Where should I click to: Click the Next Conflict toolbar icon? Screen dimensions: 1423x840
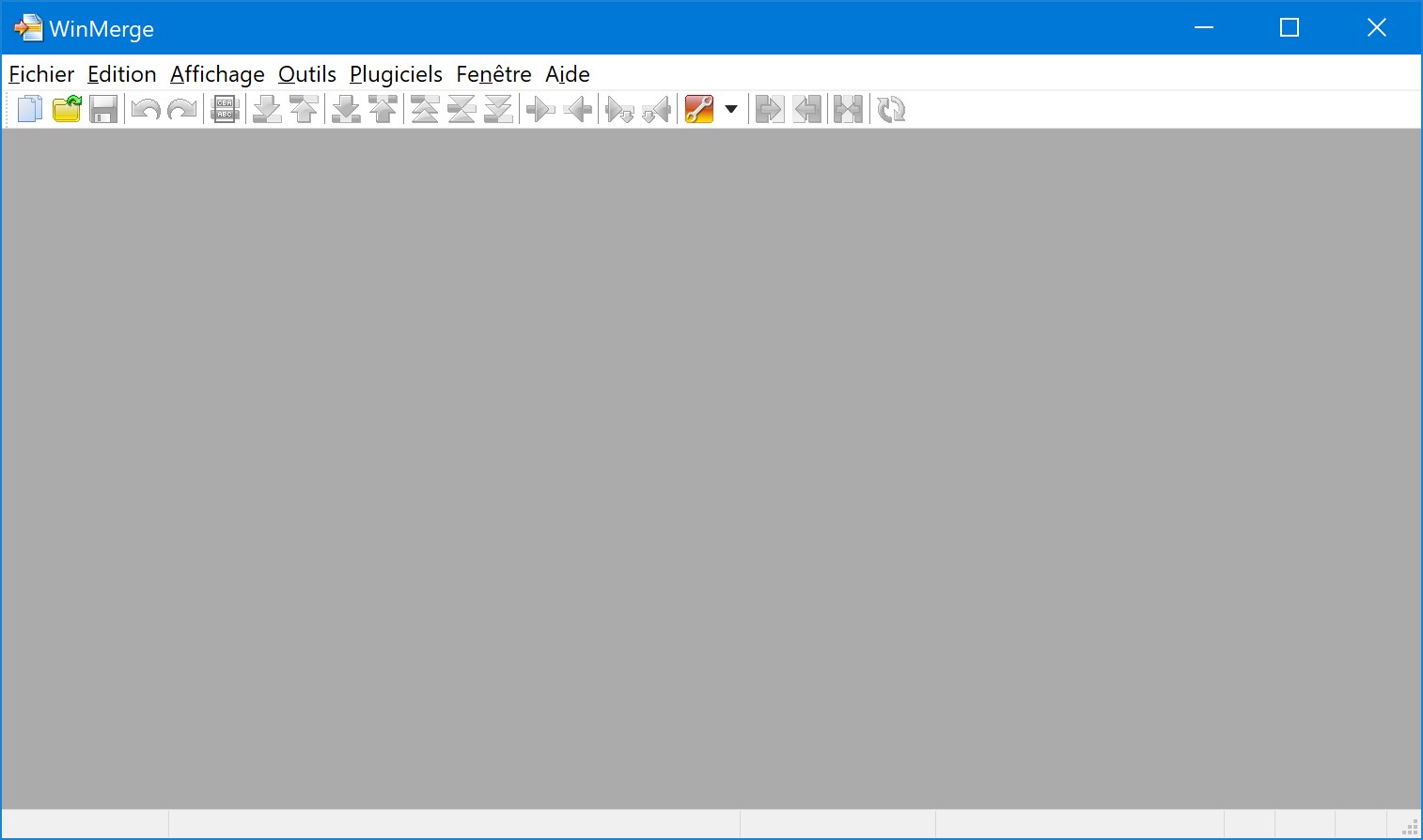tap(346, 109)
